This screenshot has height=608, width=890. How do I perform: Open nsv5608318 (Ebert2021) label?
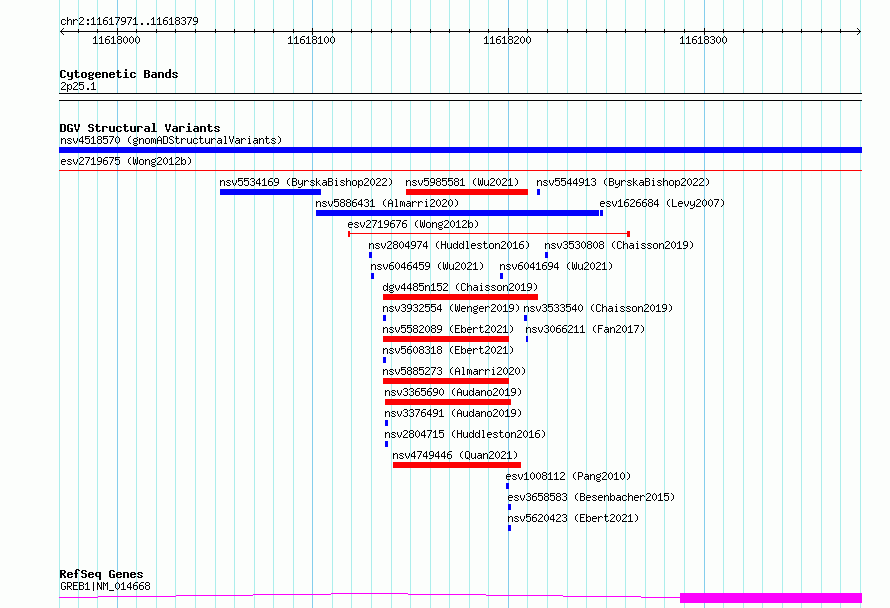tap(448, 350)
